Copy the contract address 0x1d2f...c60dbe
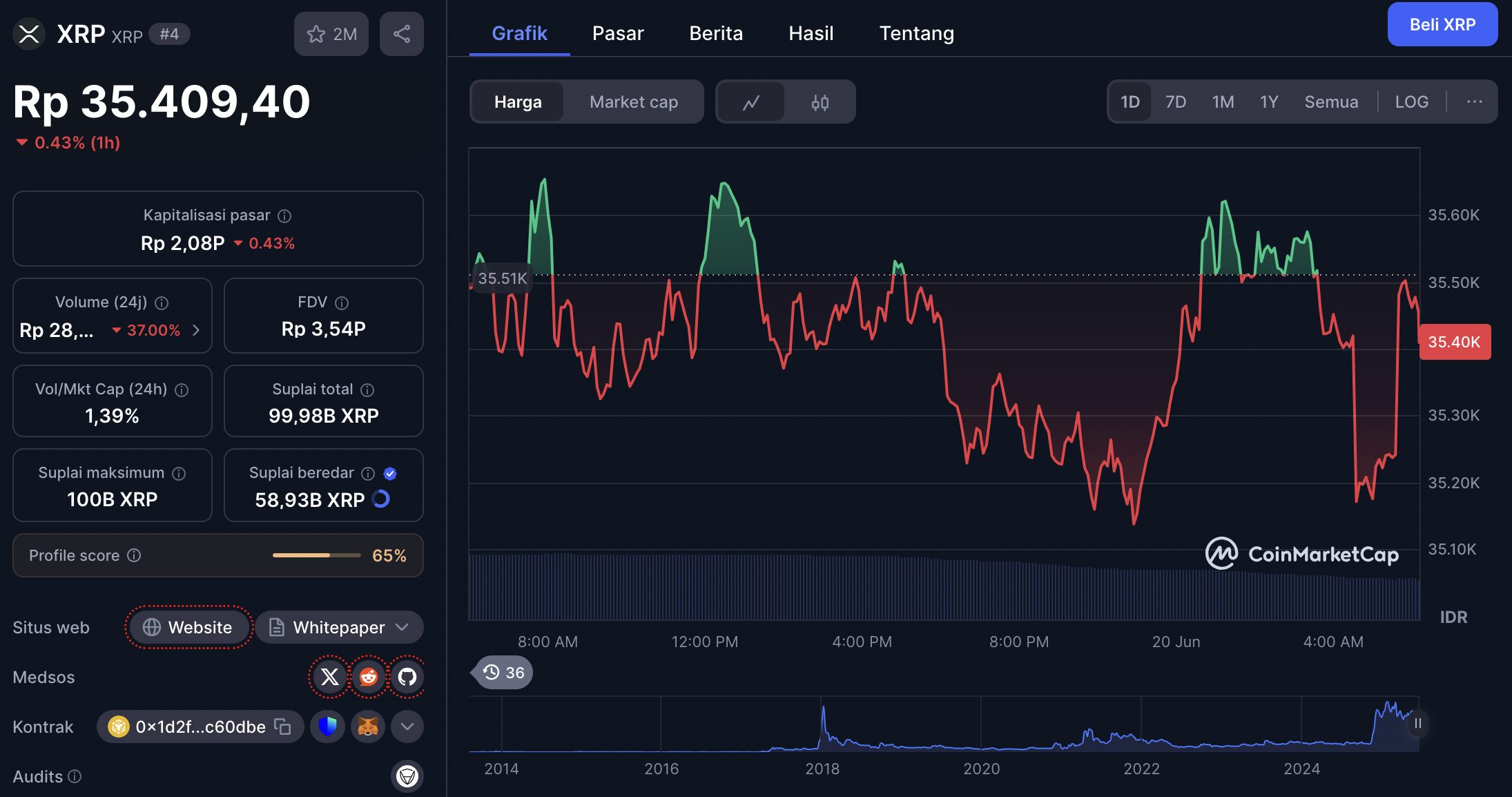Image resolution: width=1512 pixels, height=797 pixels. point(282,727)
